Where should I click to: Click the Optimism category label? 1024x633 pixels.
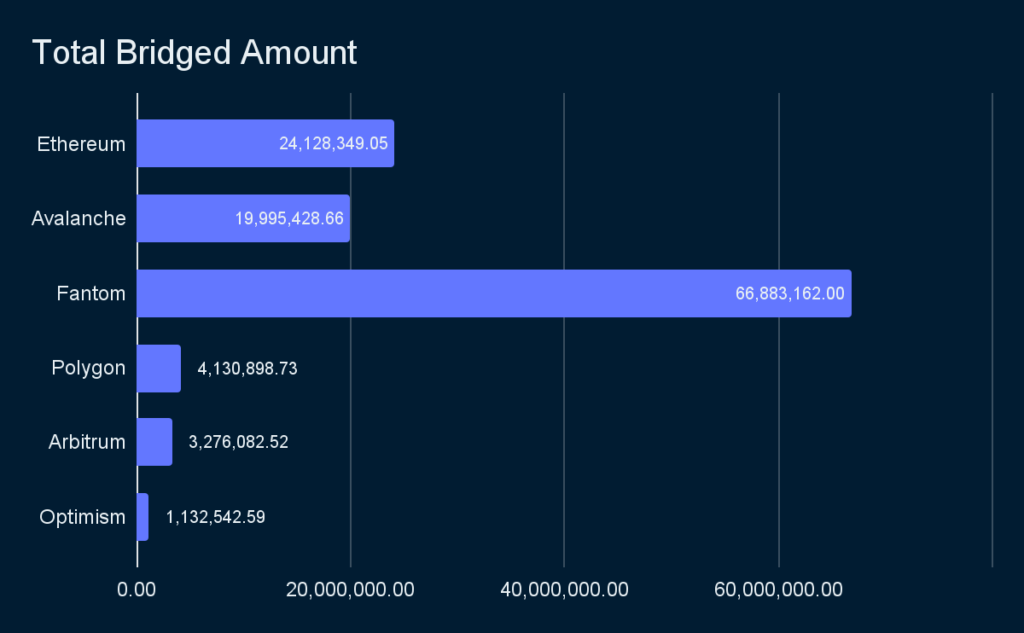pyautogui.click(x=82, y=517)
